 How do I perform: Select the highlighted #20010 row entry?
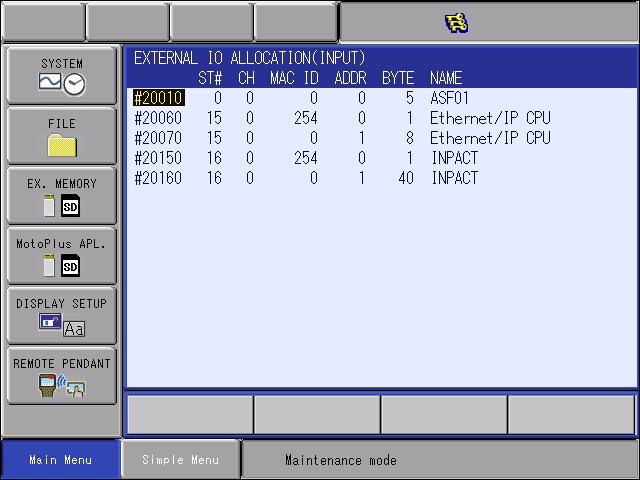pos(158,98)
